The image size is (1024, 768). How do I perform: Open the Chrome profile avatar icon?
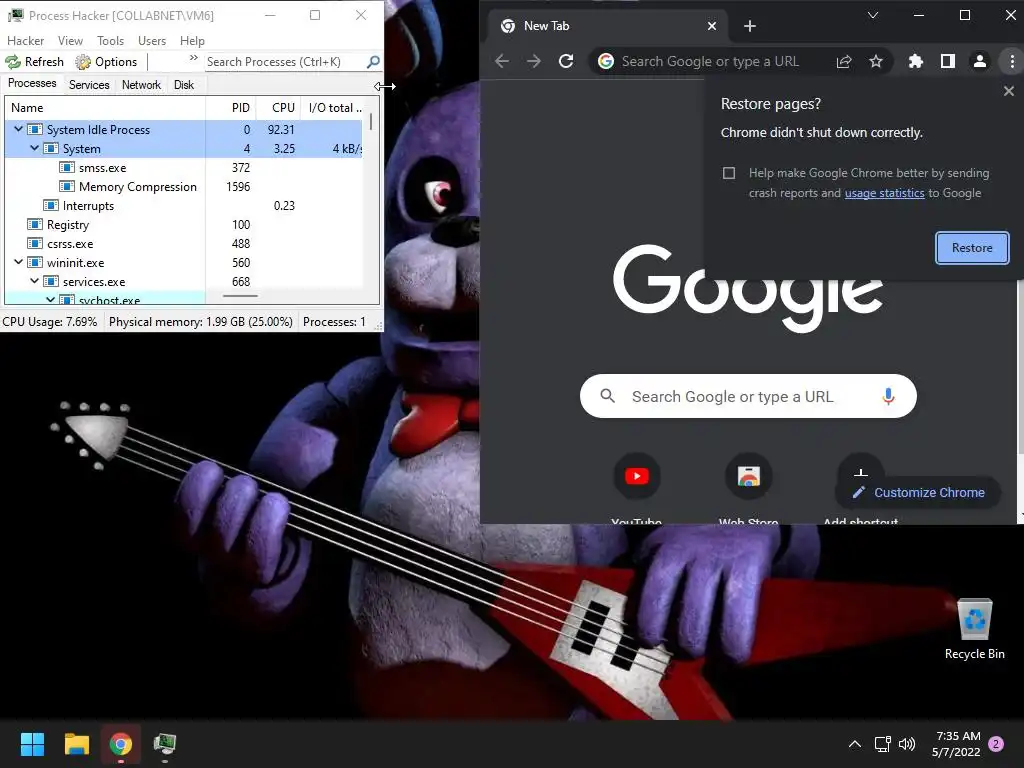[x=980, y=61]
